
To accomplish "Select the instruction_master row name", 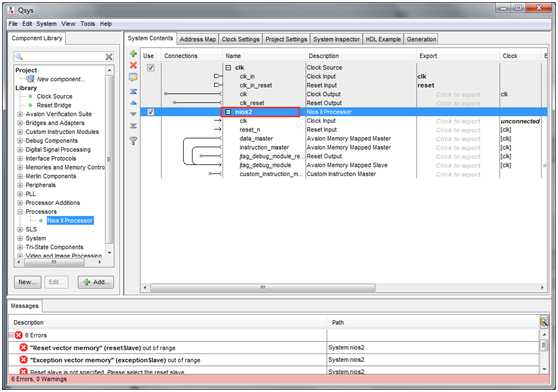I will click(x=264, y=147).
